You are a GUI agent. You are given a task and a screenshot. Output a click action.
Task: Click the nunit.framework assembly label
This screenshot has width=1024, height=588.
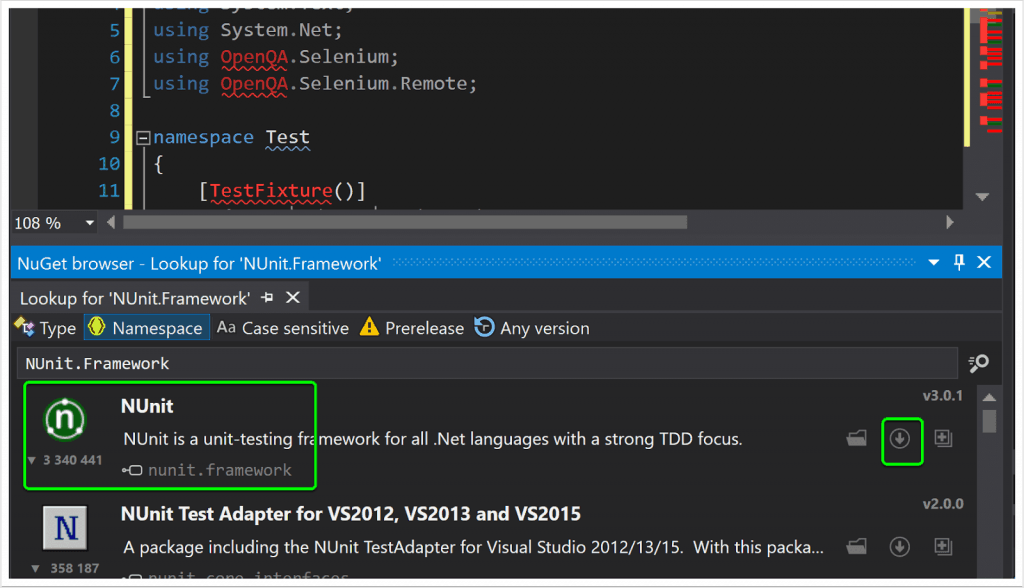coord(219,470)
